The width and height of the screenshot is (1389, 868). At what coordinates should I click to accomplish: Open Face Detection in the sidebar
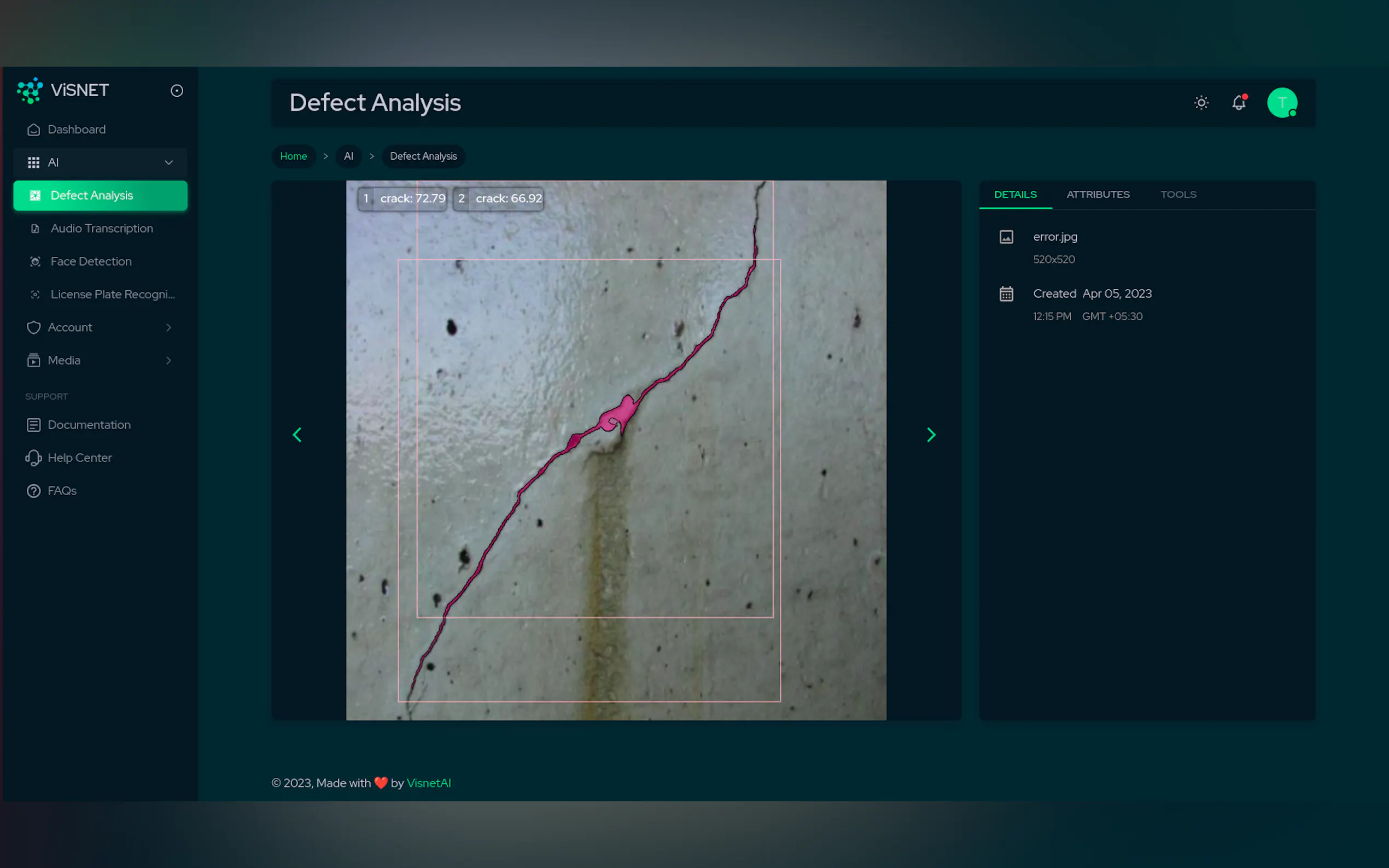click(x=91, y=262)
